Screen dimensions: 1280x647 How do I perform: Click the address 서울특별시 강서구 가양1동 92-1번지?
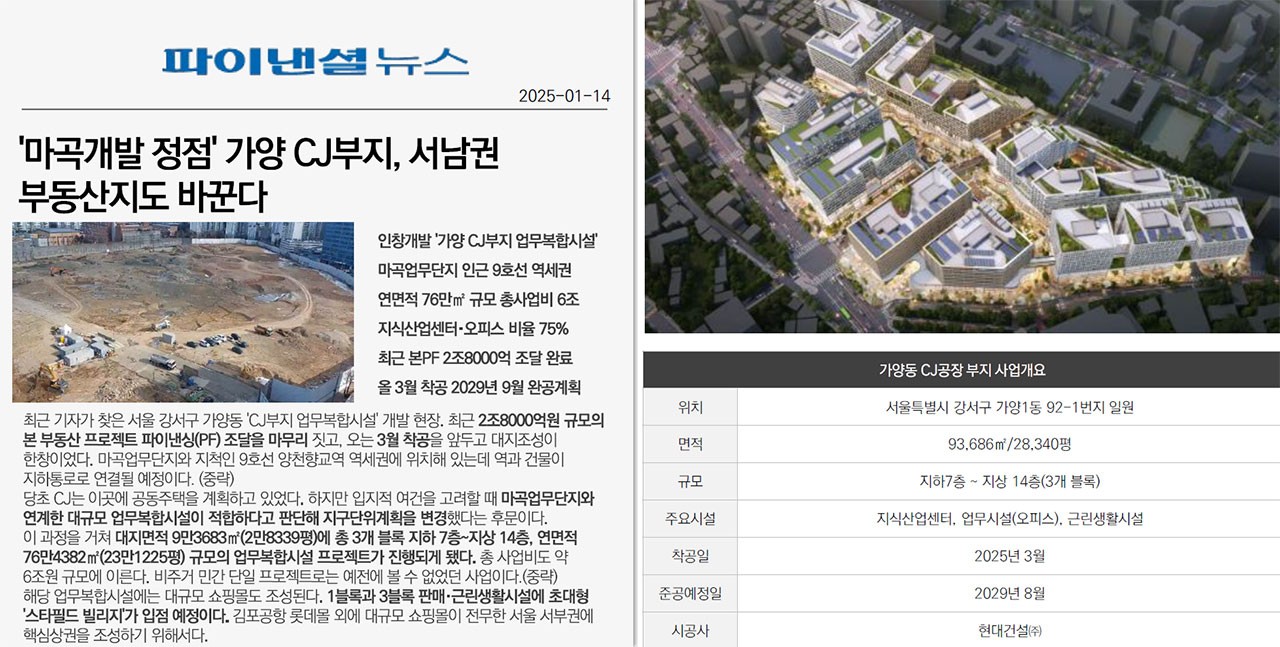click(x=960, y=407)
